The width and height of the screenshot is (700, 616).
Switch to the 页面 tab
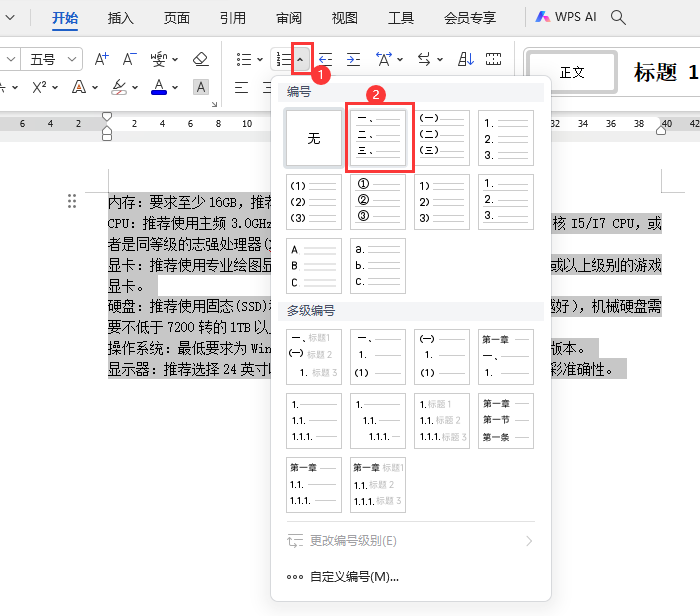[x=177, y=18]
